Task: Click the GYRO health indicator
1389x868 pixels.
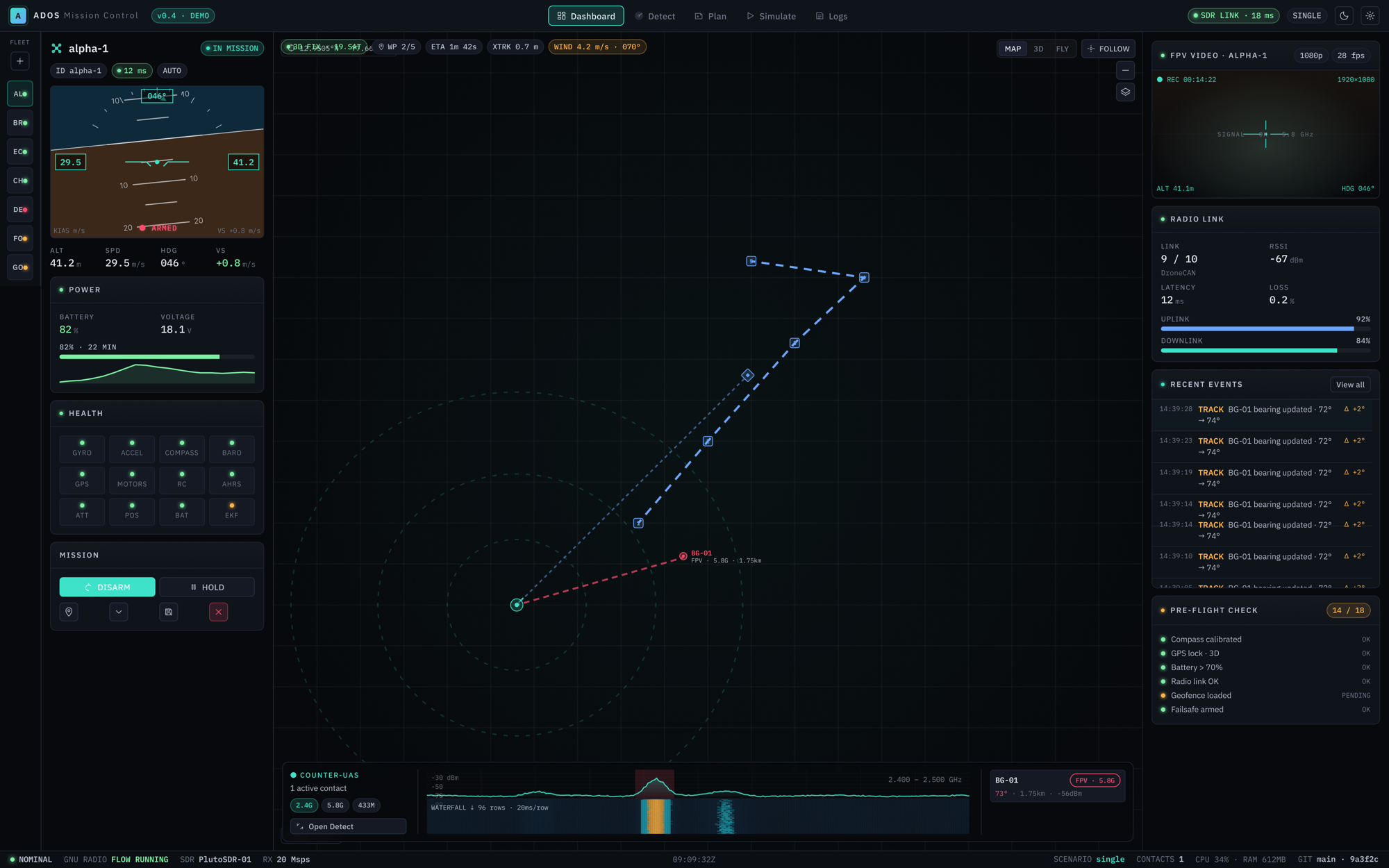Action: click(x=82, y=449)
